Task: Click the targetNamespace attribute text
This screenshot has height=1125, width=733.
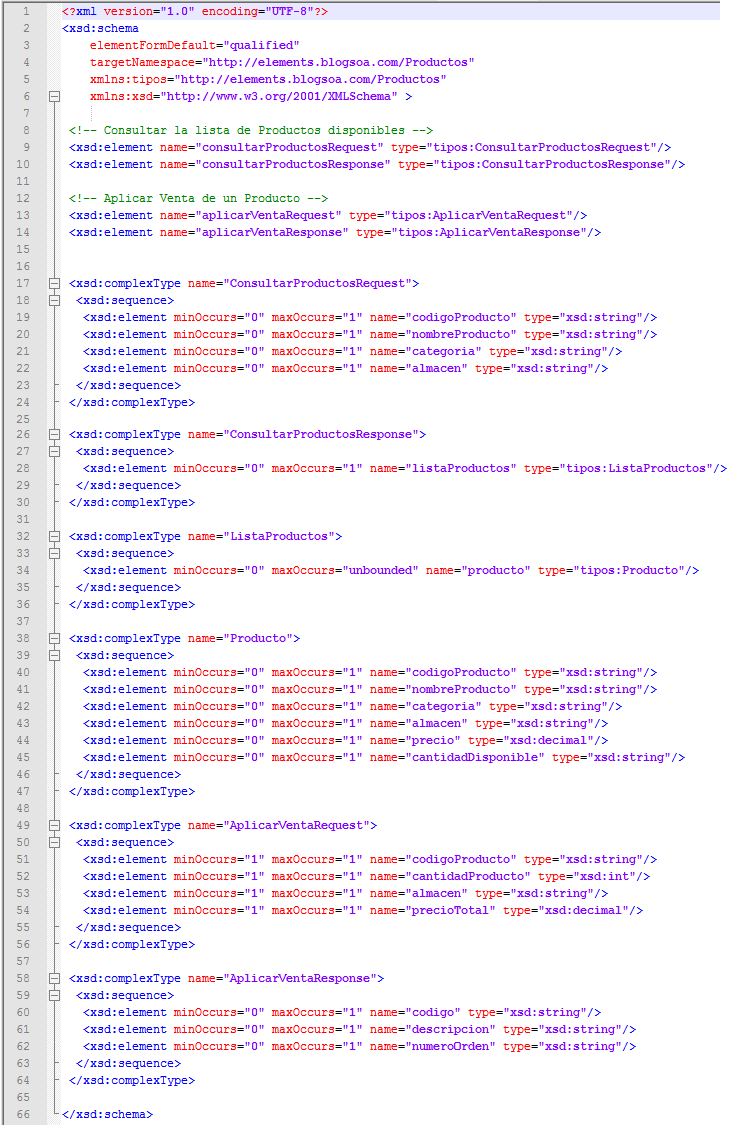Action: (282, 62)
